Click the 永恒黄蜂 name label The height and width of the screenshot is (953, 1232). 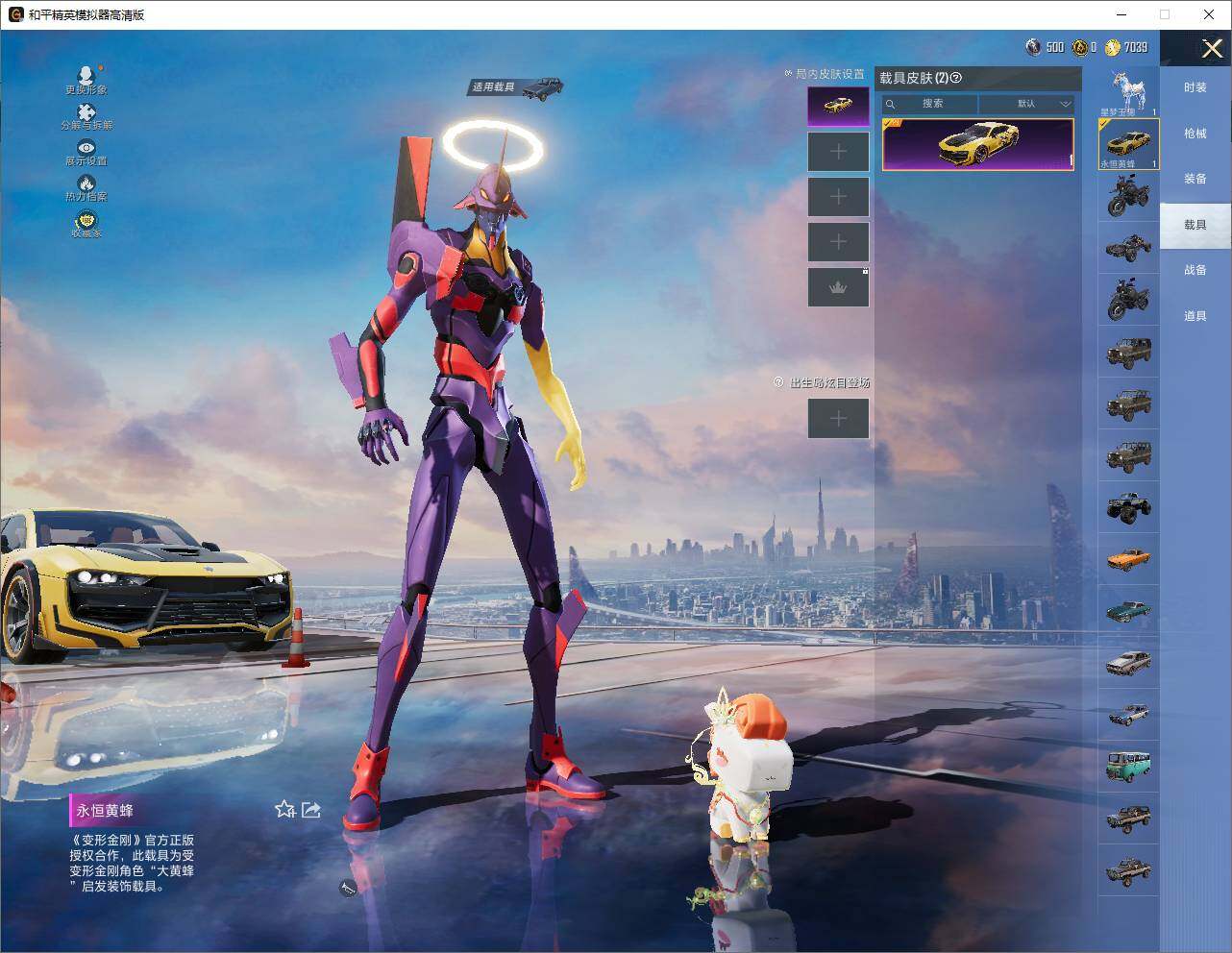tap(105, 811)
